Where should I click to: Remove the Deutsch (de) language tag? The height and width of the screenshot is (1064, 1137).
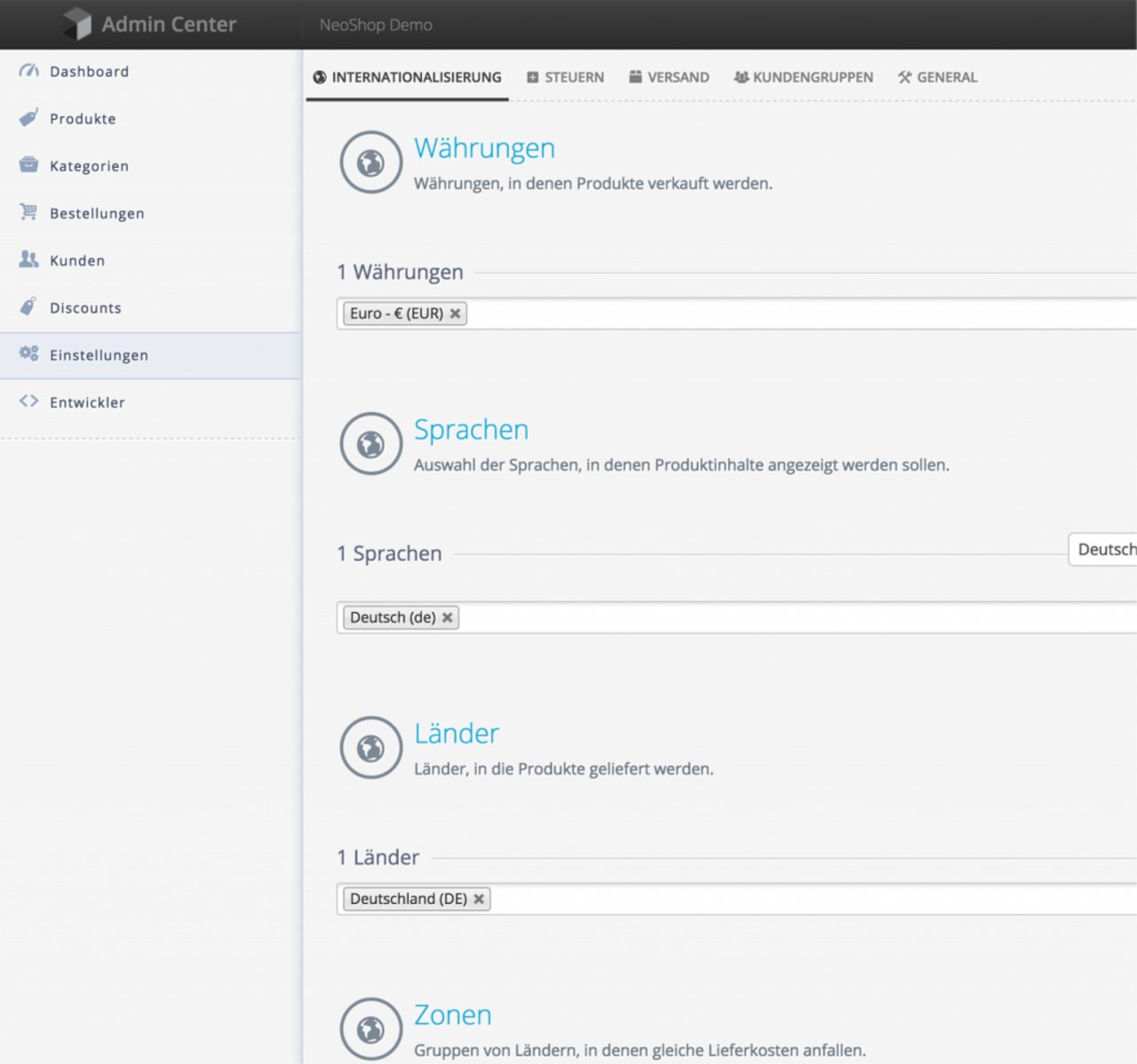tap(448, 617)
